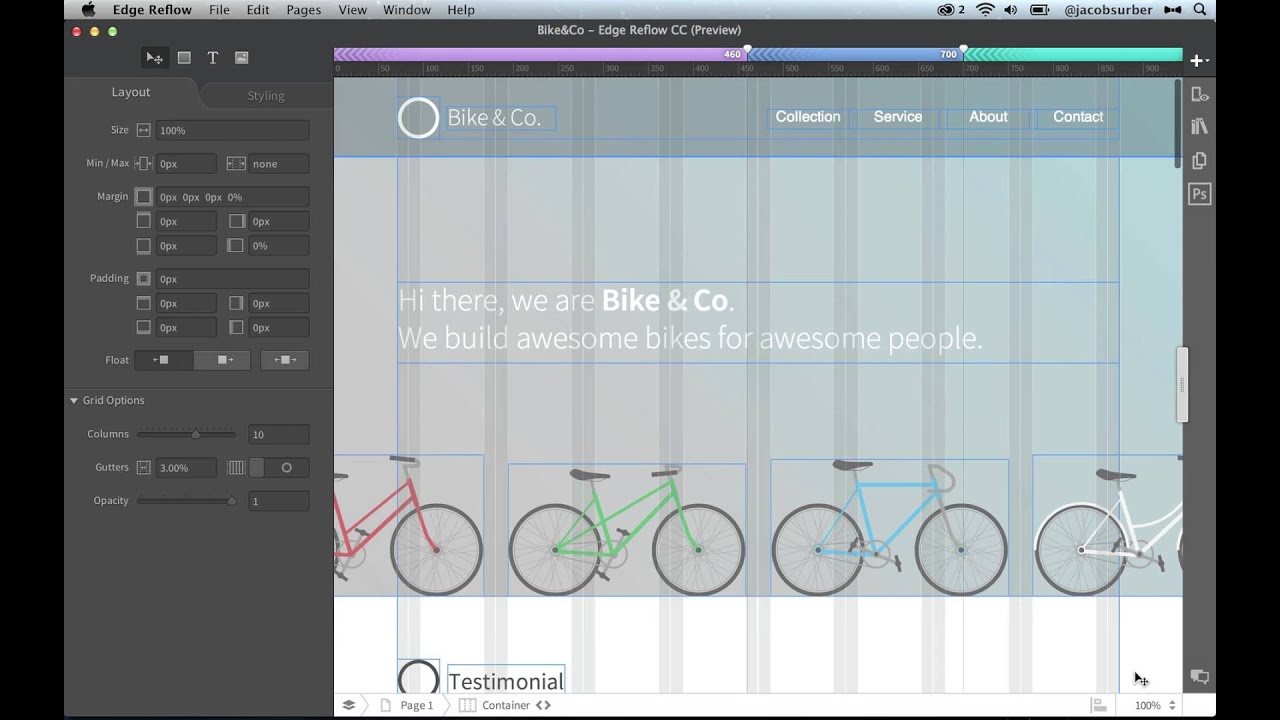Open the Library panel icon
Image resolution: width=1280 pixels, height=720 pixels.
[1200, 127]
